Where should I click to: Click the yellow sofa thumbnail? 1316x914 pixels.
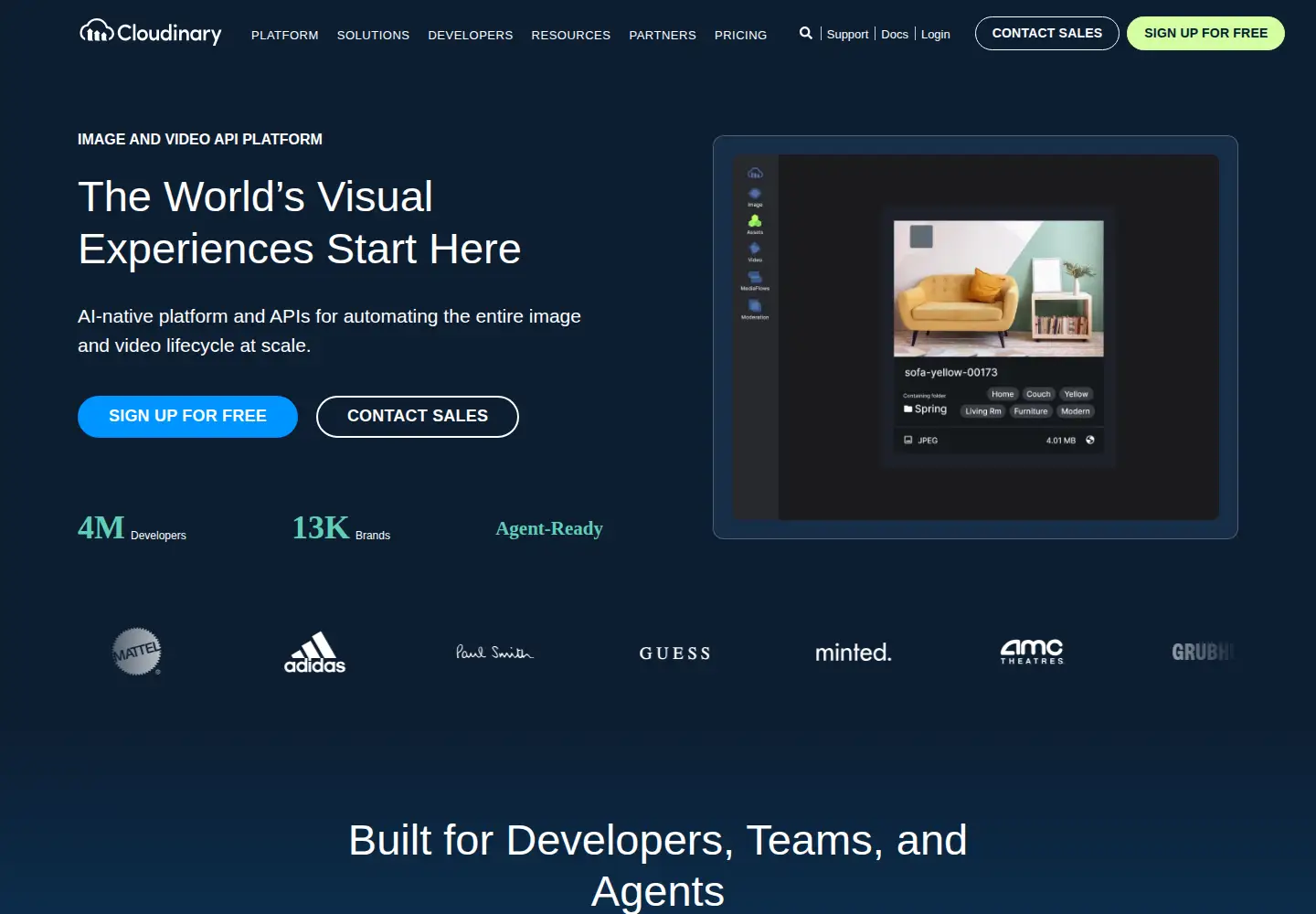pos(998,288)
